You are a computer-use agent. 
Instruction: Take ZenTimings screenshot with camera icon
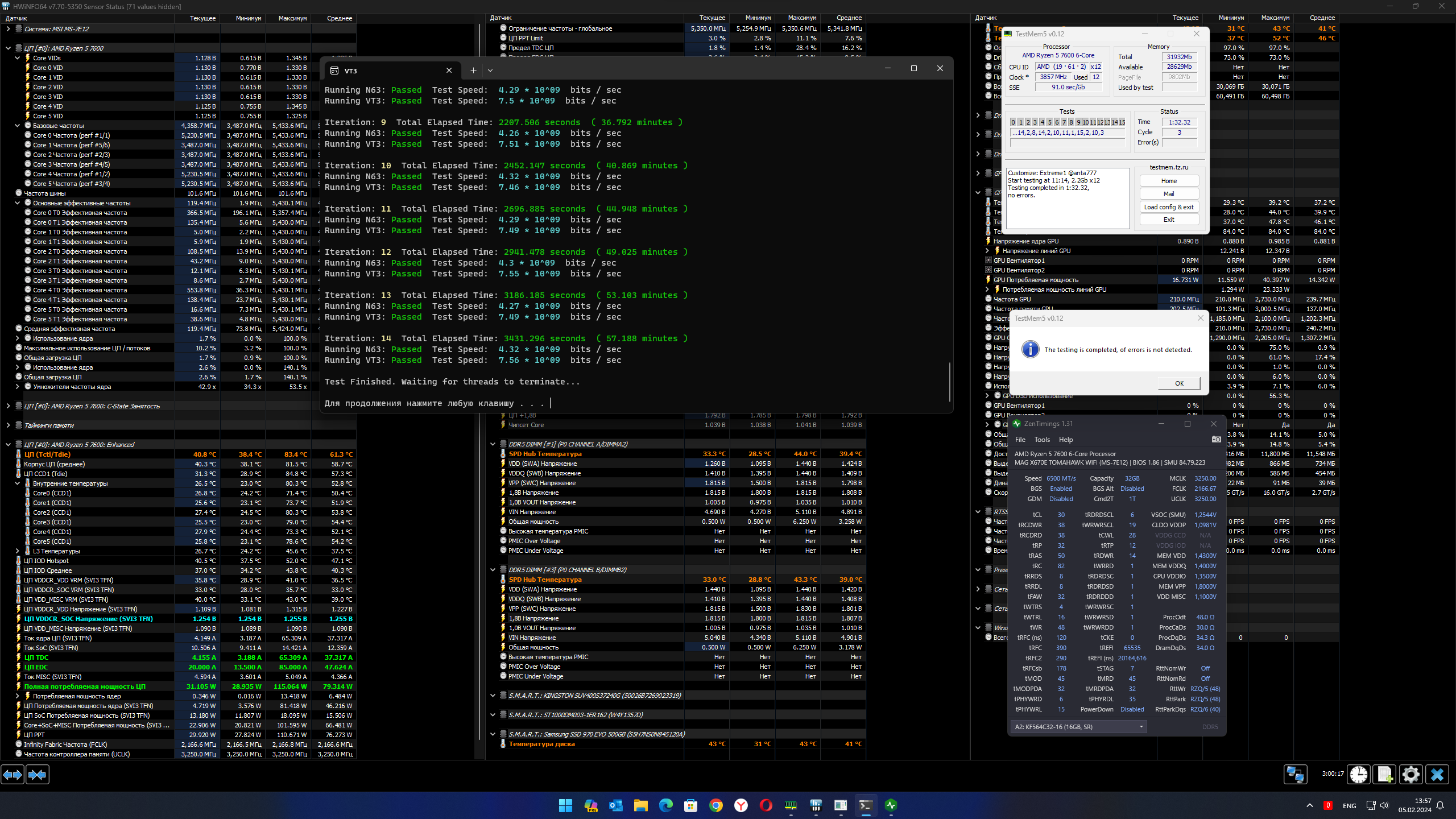(1216, 439)
